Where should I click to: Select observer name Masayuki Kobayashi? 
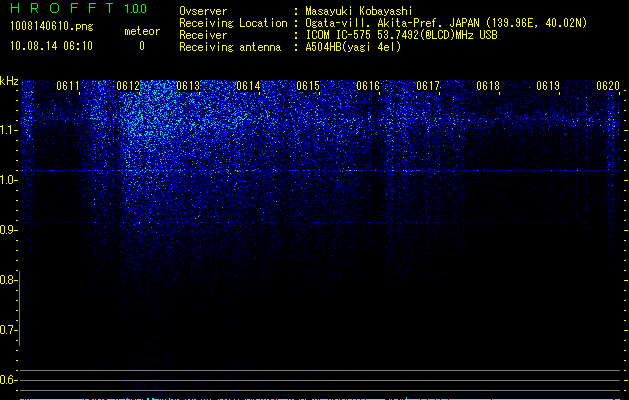coord(359,11)
